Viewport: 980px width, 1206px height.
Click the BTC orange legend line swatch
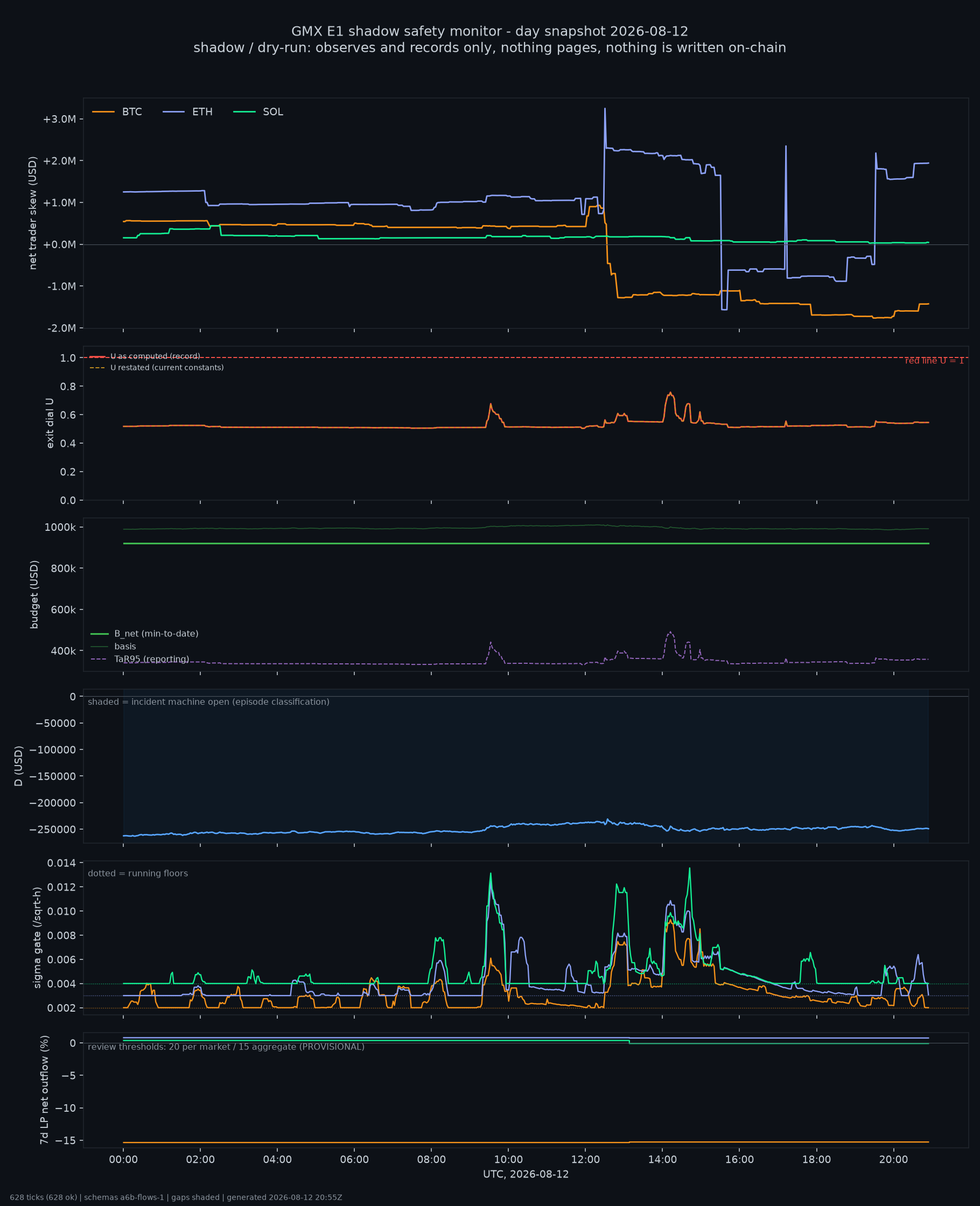point(103,112)
